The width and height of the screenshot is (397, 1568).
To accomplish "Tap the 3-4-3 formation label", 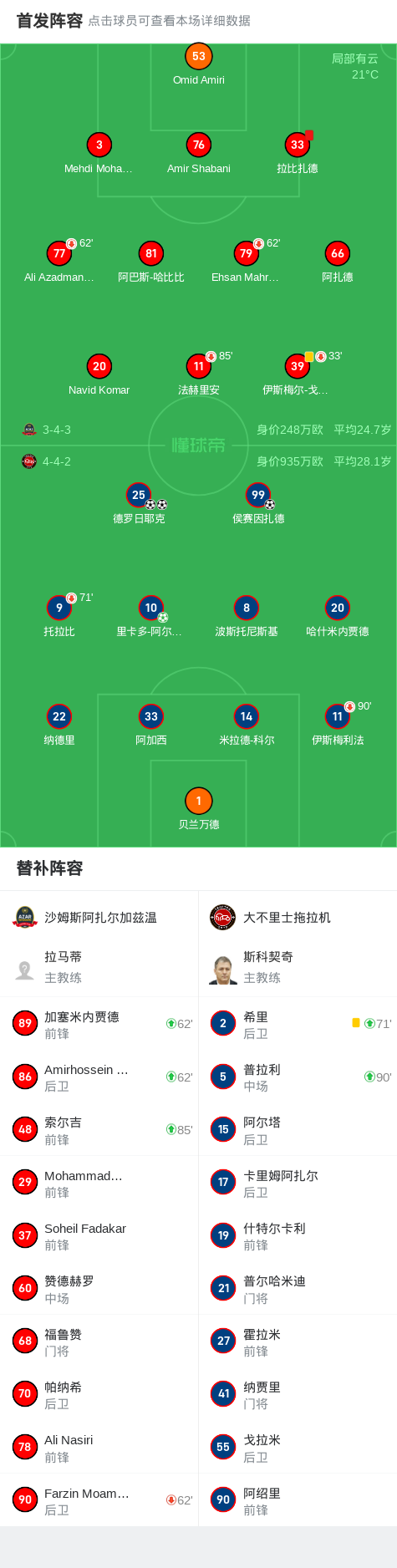I will pos(57,430).
